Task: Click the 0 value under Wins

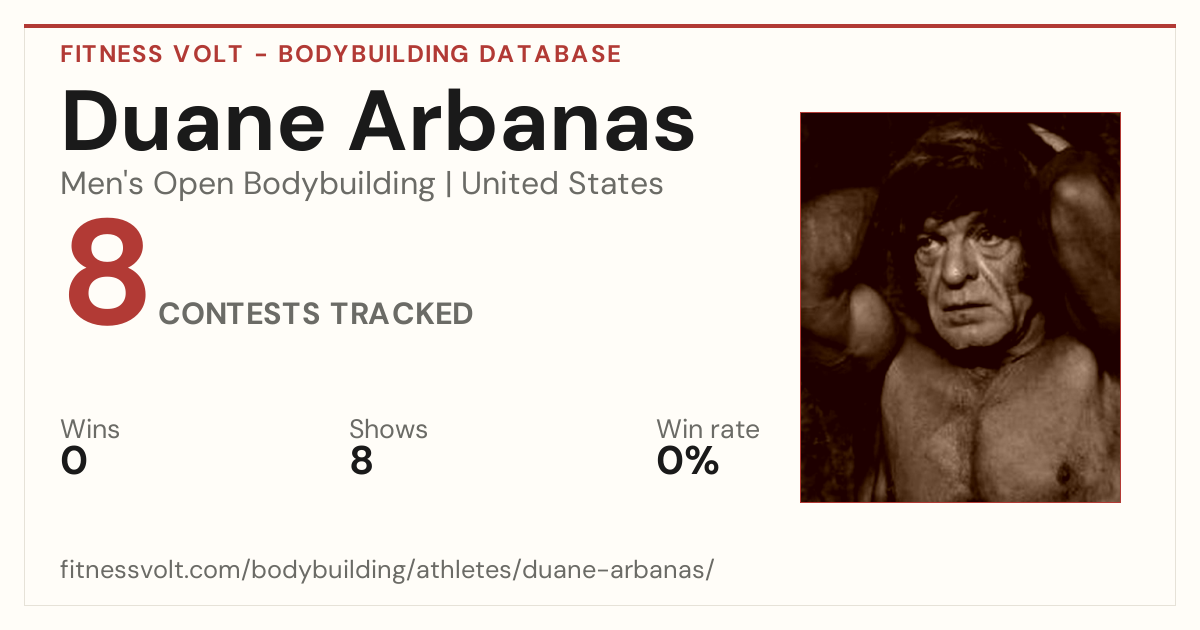Action: coord(74,461)
